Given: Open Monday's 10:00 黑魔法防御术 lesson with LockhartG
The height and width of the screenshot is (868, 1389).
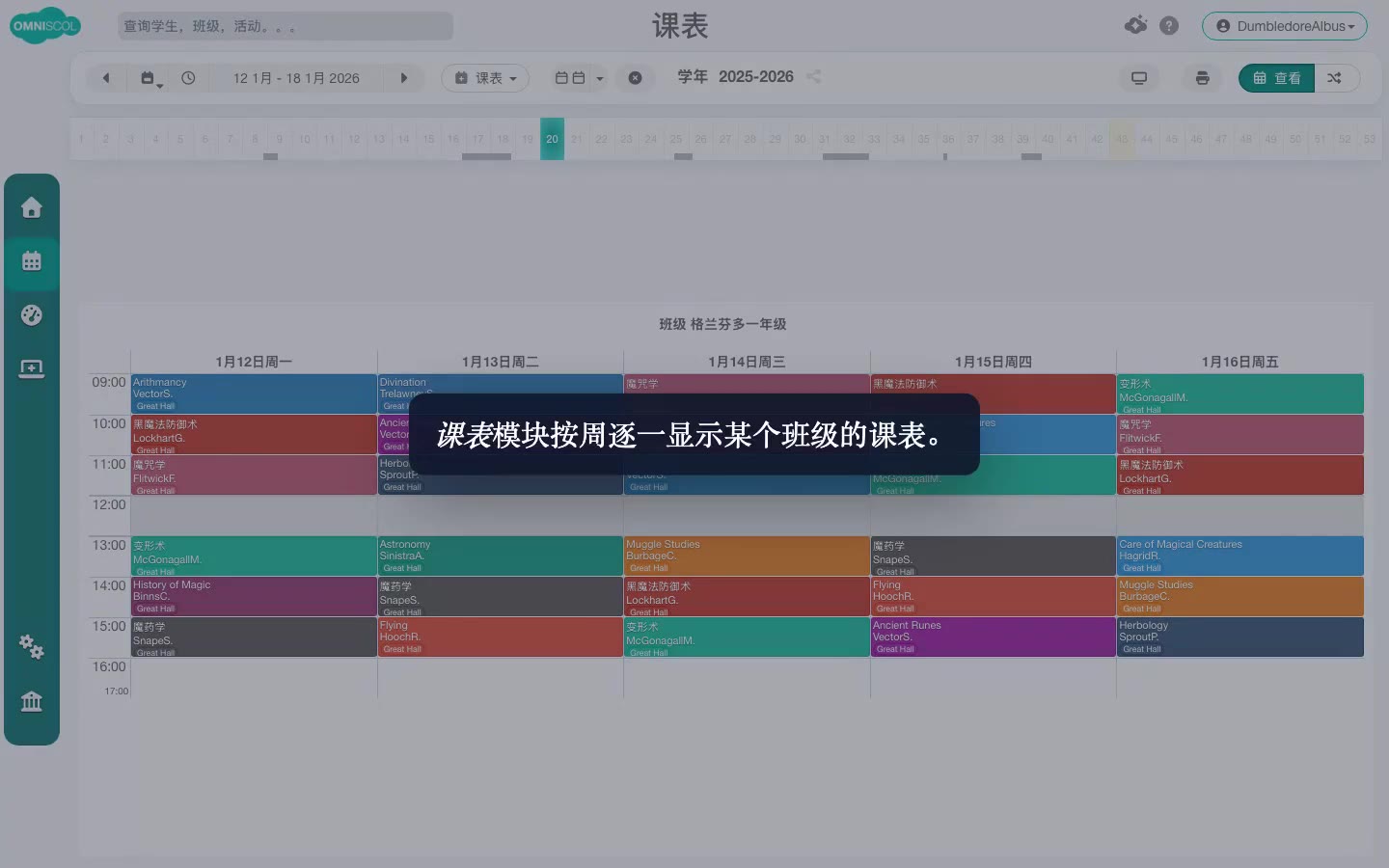Looking at the screenshot, I should (x=254, y=435).
